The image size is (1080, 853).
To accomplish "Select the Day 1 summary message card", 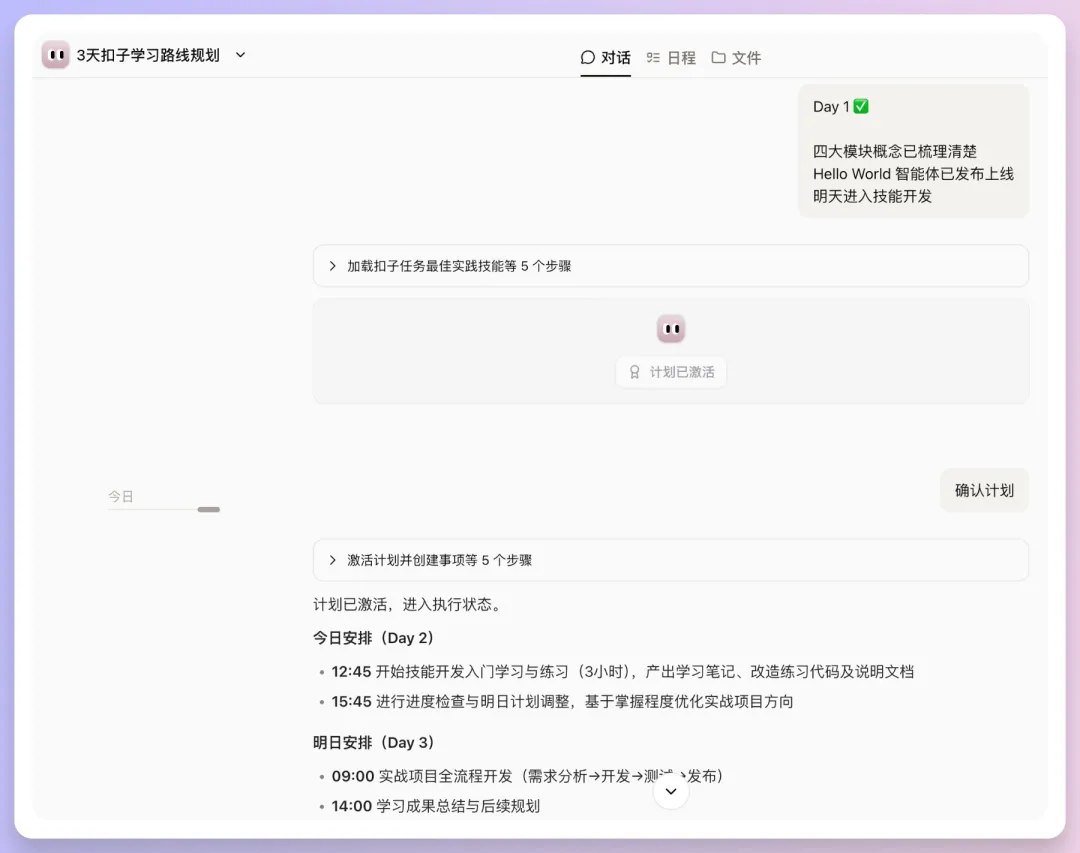I will [x=913, y=151].
